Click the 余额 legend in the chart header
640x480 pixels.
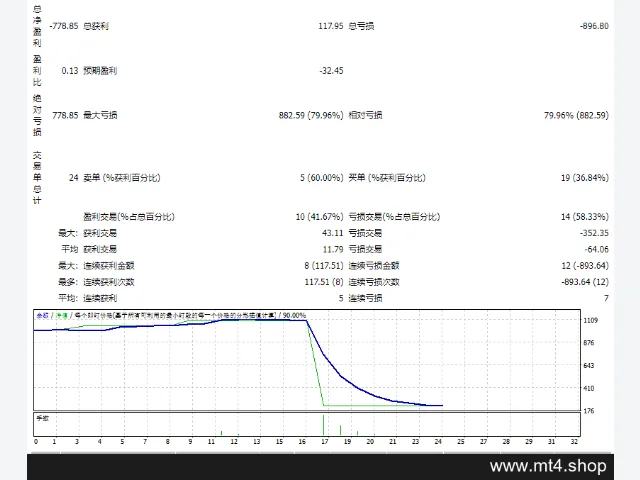[42, 315]
